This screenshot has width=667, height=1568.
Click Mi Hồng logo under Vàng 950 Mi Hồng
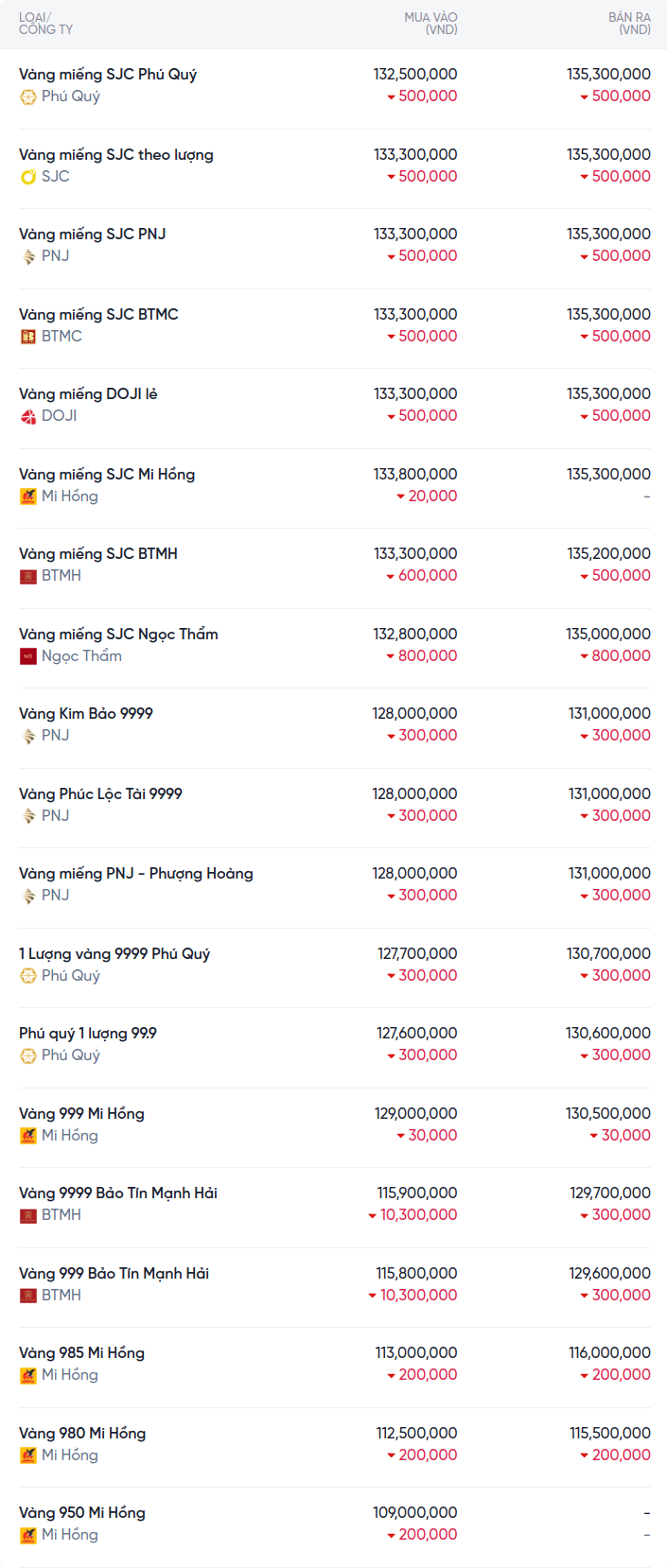click(28, 1535)
